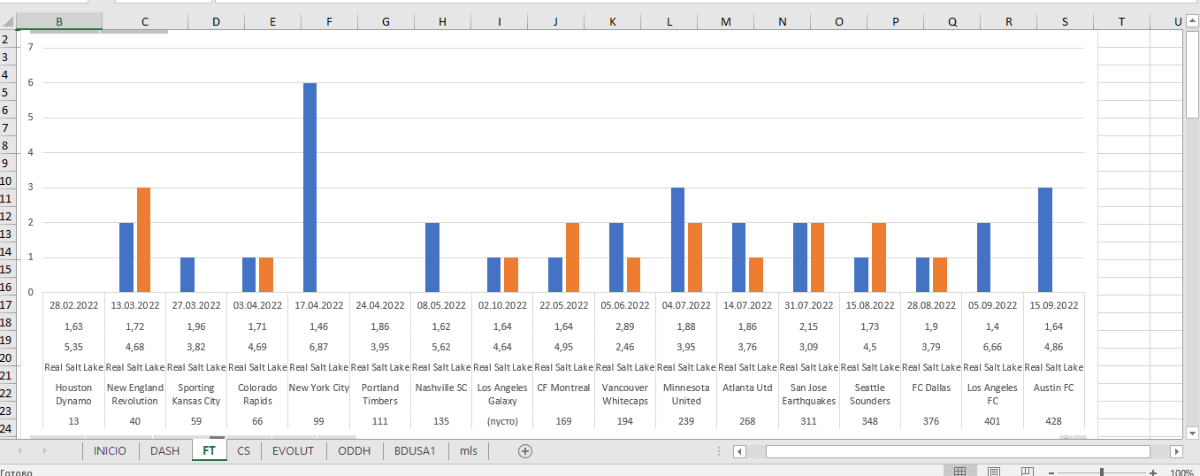Click the tall blue New York City bar
This screenshot has height=476, width=1200.
tap(310, 188)
